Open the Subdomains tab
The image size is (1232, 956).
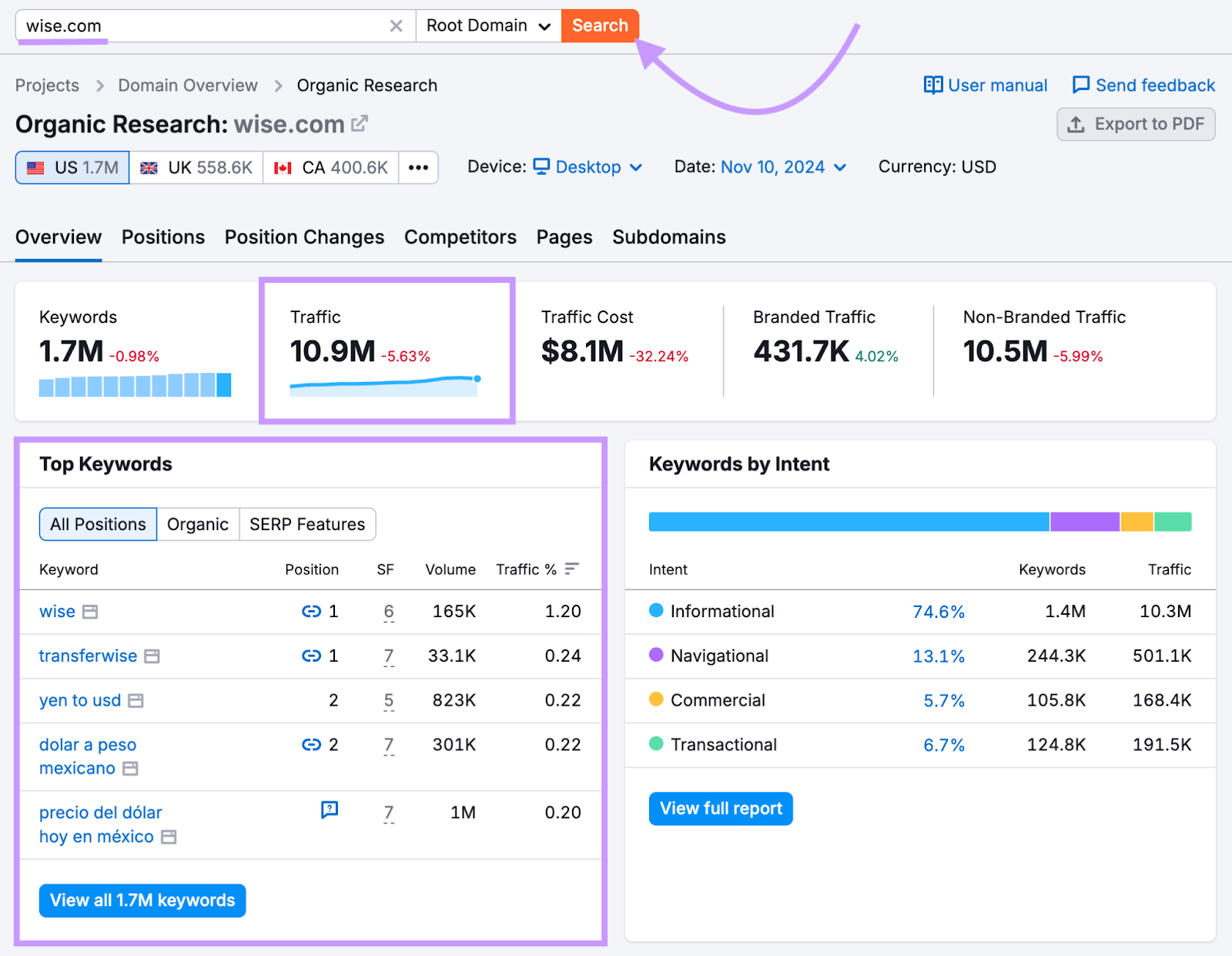pos(668,237)
